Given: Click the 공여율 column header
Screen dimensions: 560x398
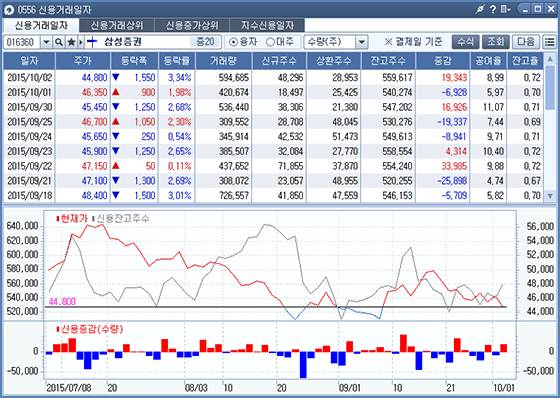Looking at the screenshot, I should tap(488, 61).
